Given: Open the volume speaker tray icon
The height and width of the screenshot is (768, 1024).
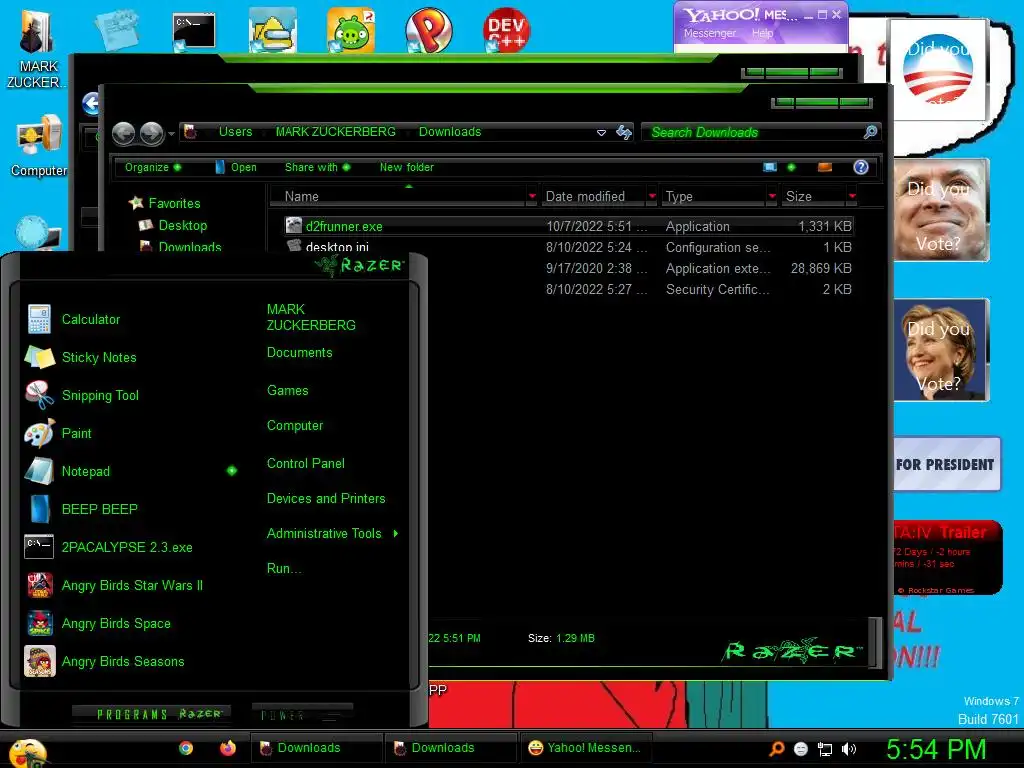Looking at the screenshot, I should click(x=848, y=749).
